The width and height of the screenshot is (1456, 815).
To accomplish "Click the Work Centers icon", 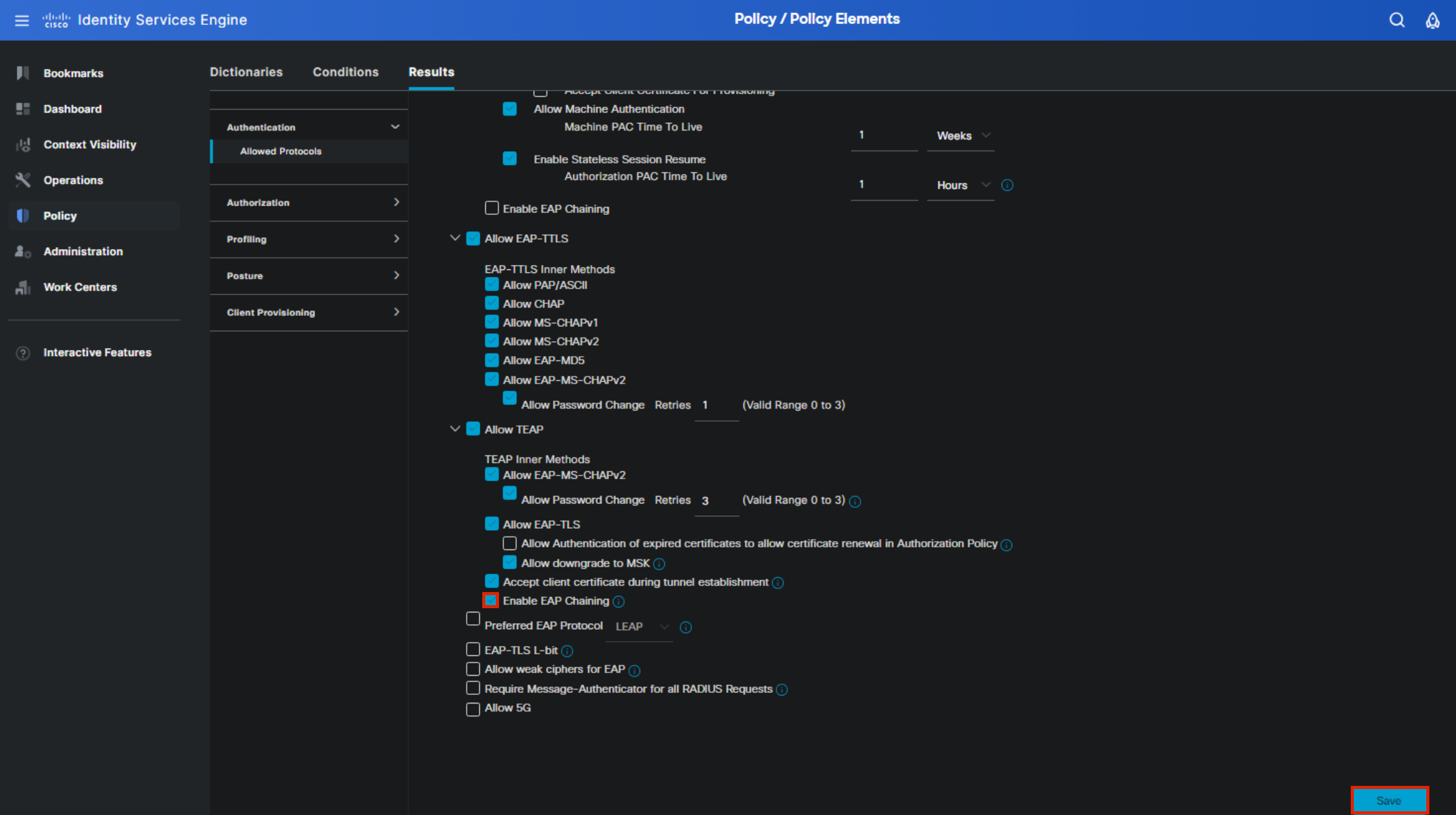I will pyautogui.click(x=23, y=287).
